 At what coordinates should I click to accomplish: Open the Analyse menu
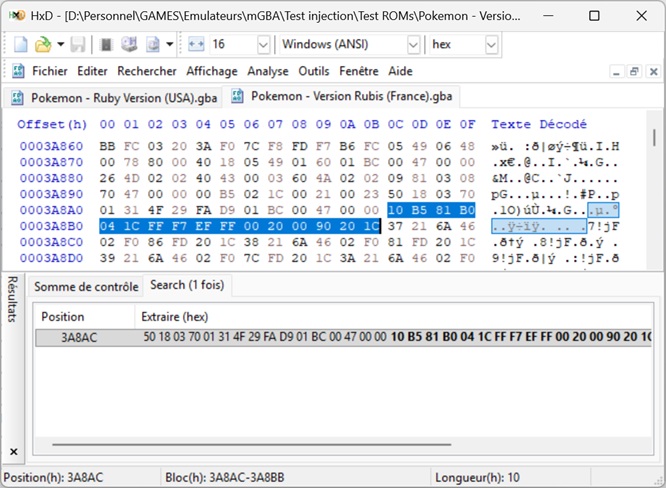[267, 72]
